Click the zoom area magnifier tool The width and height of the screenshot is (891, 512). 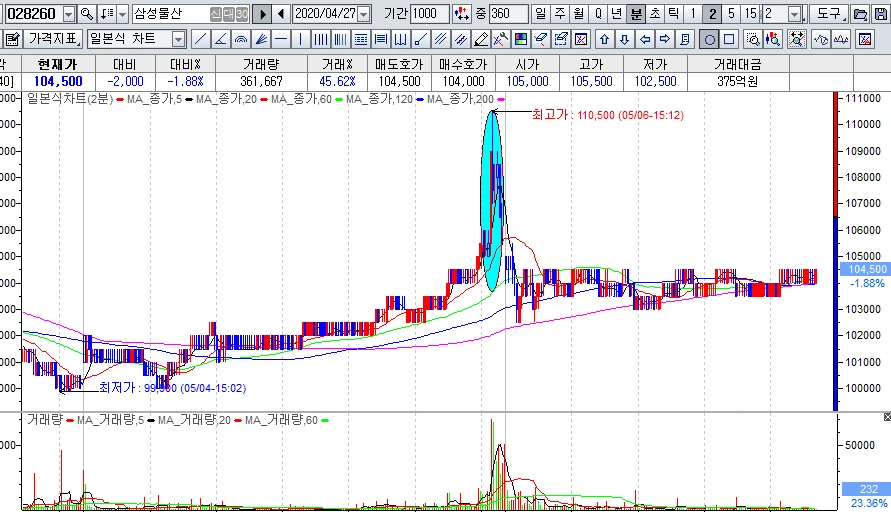[753, 39]
